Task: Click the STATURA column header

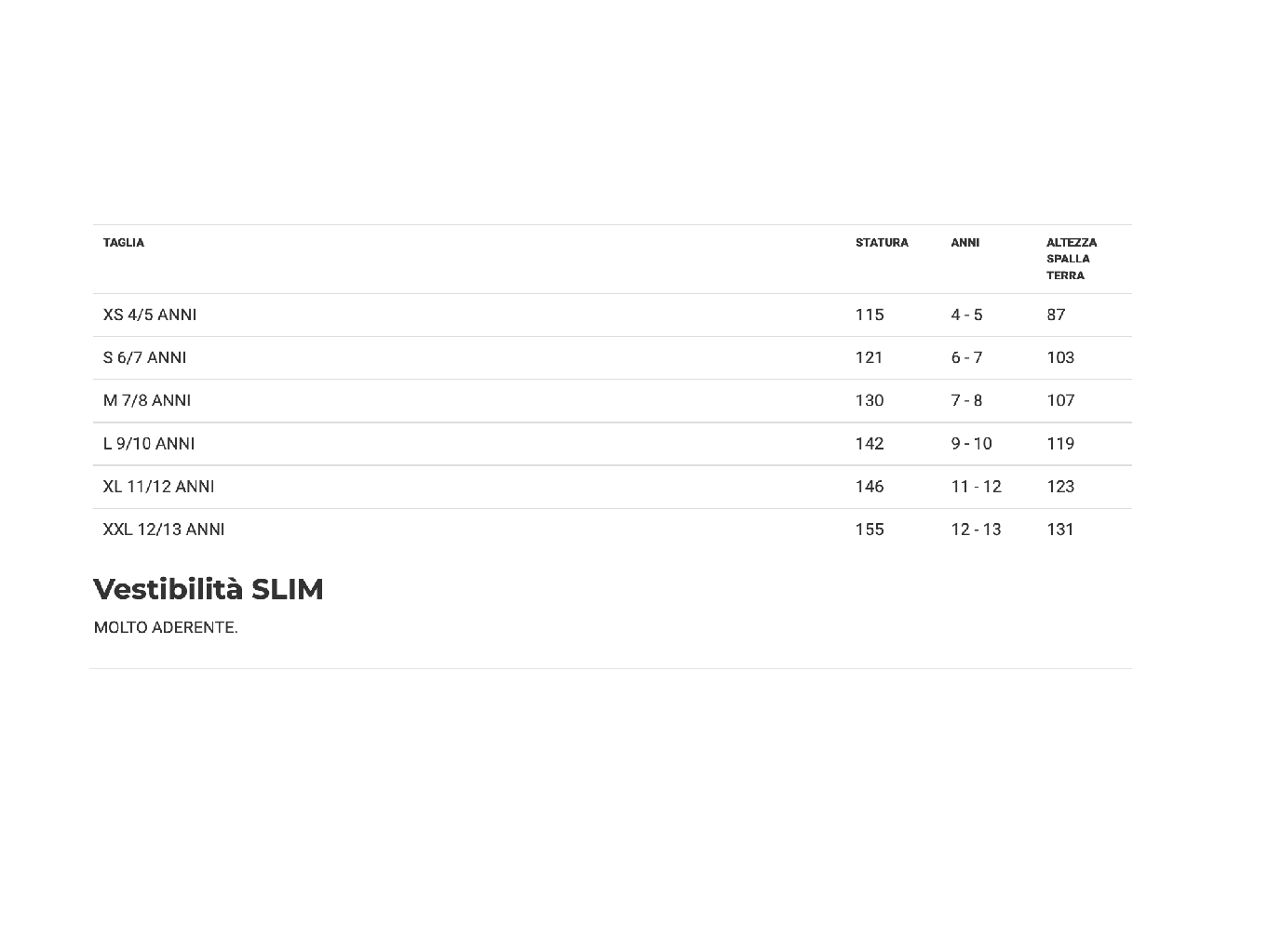Action: tap(882, 243)
